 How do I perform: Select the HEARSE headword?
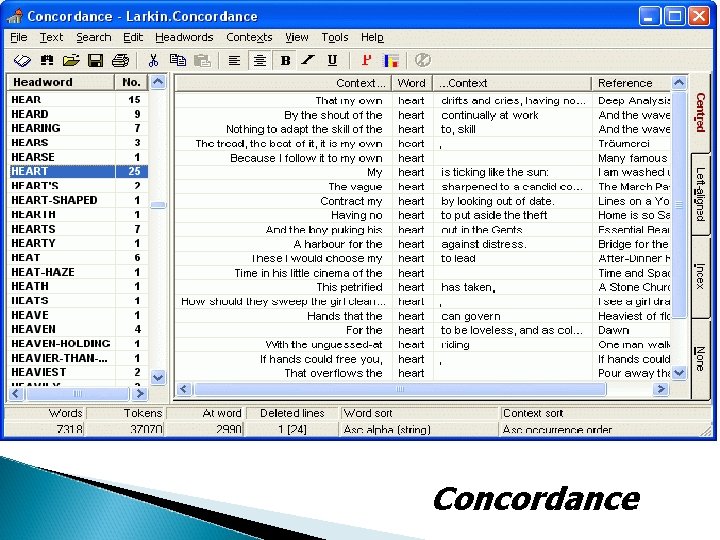pyautogui.click(x=77, y=157)
